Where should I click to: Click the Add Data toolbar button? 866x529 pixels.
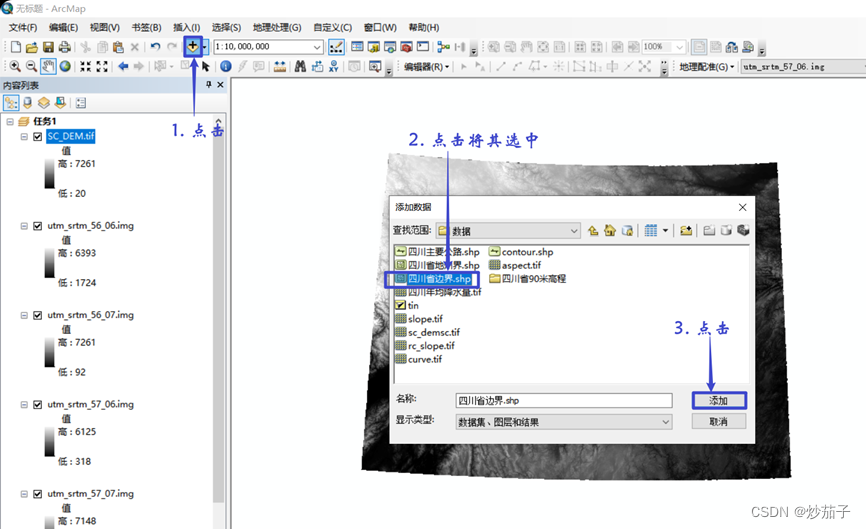click(x=192, y=46)
